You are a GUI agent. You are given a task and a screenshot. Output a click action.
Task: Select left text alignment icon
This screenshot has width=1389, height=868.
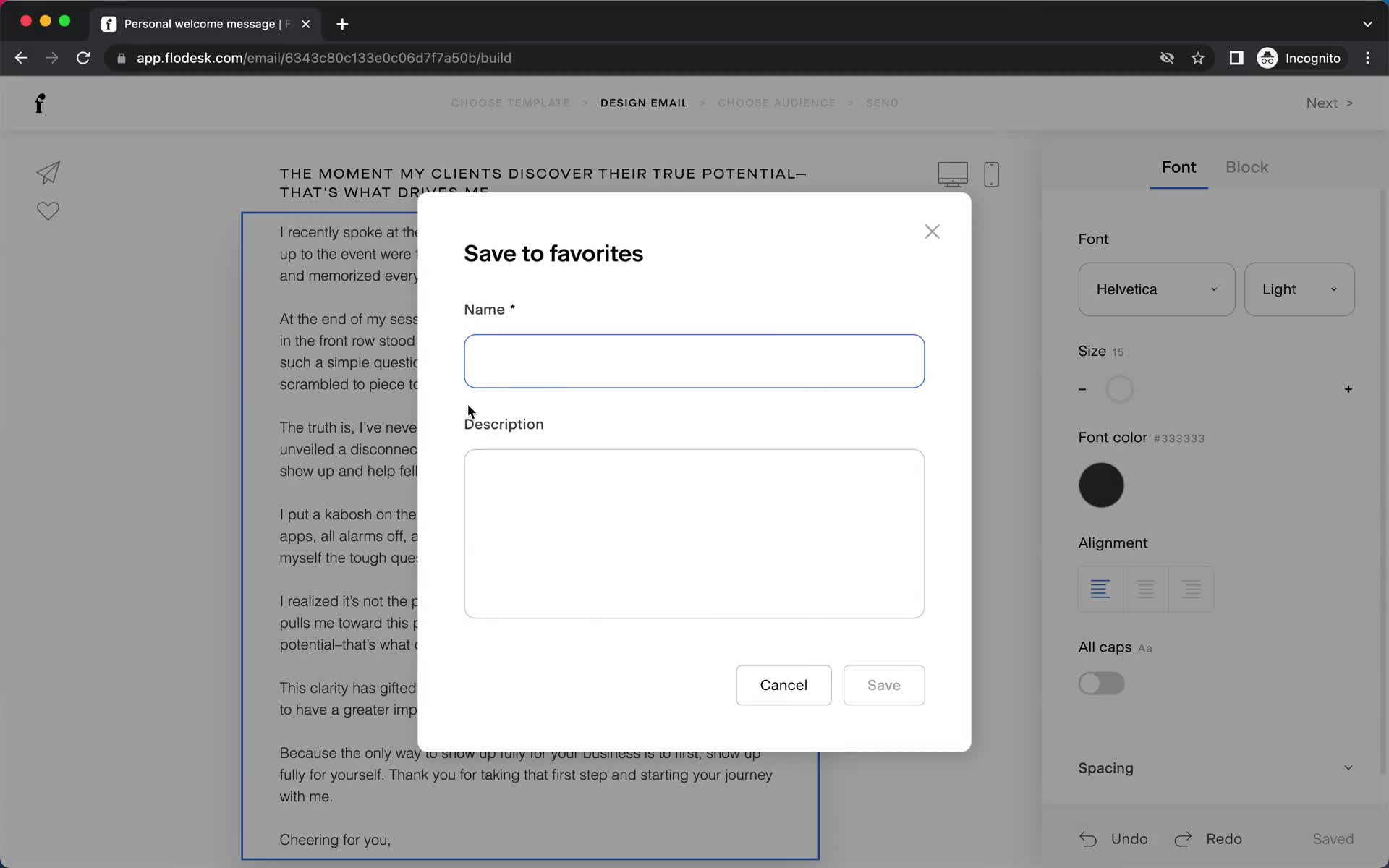click(1100, 589)
